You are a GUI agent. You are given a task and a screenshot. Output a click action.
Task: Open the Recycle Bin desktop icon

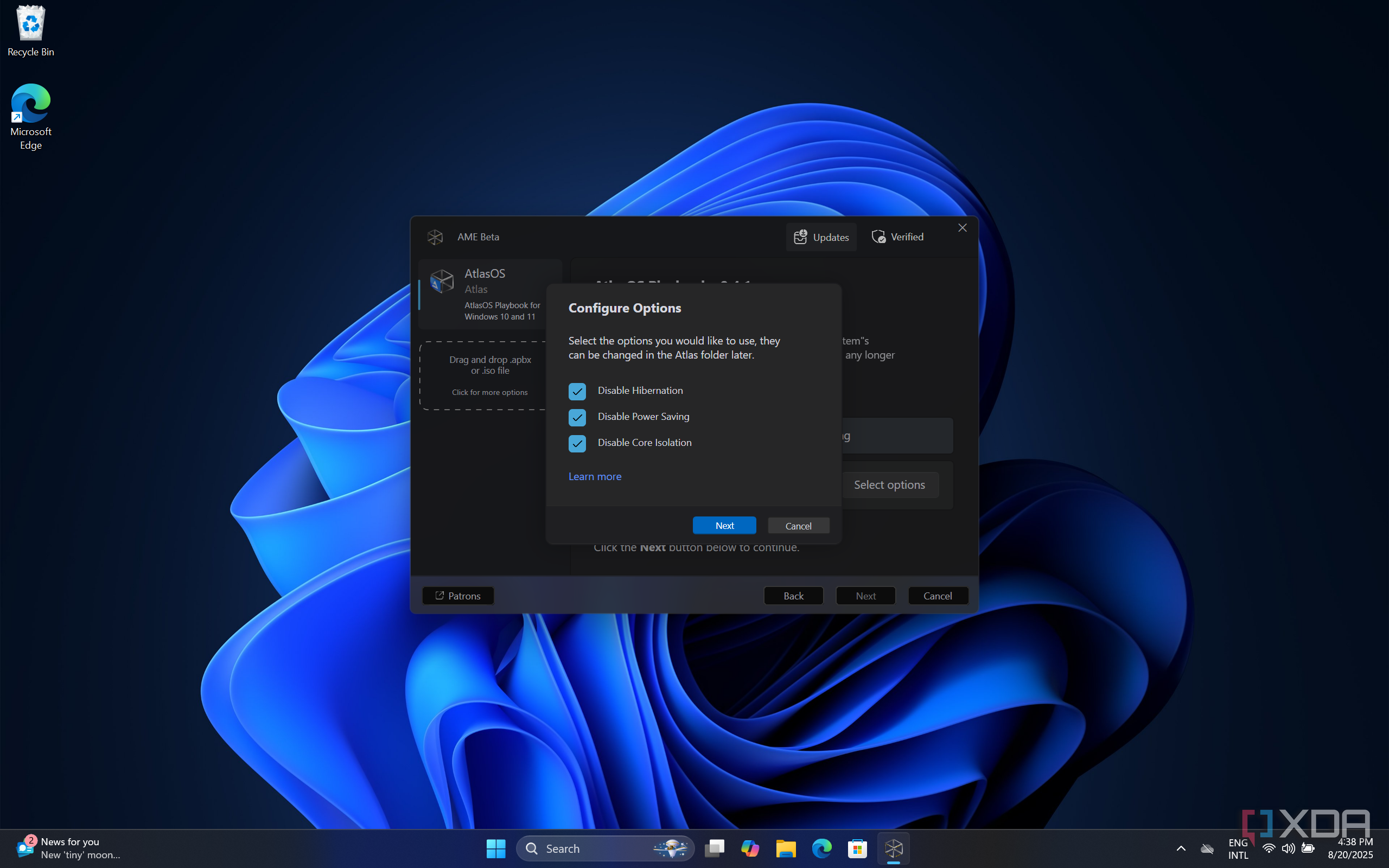(31, 31)
